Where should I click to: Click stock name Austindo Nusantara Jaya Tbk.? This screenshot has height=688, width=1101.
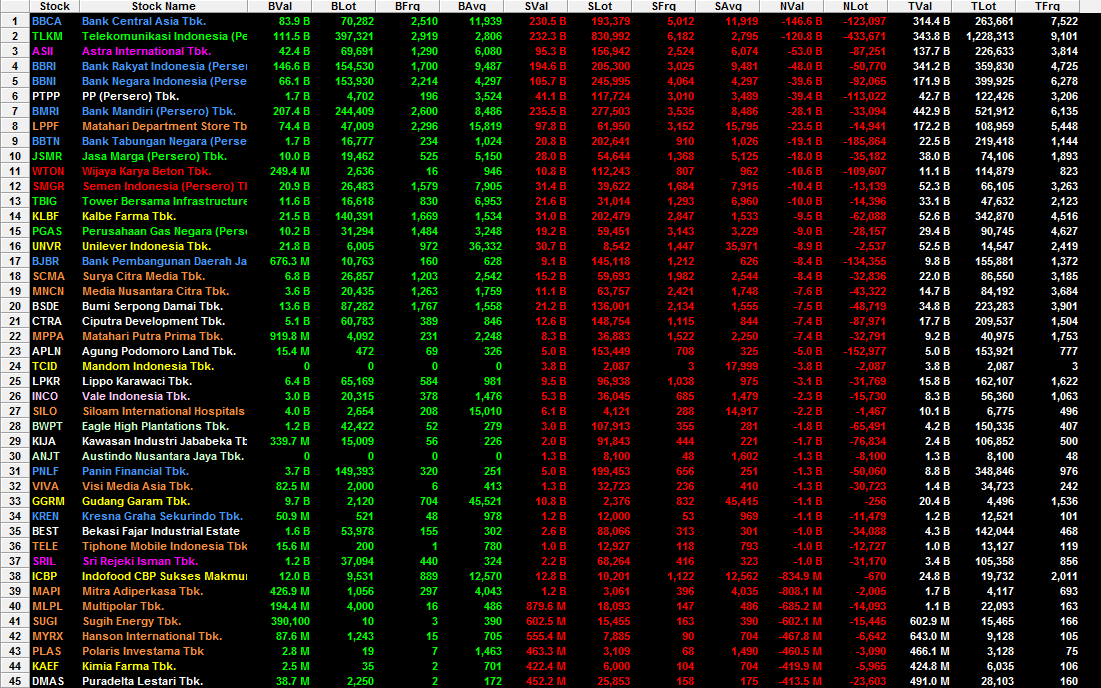pos(163,456)
